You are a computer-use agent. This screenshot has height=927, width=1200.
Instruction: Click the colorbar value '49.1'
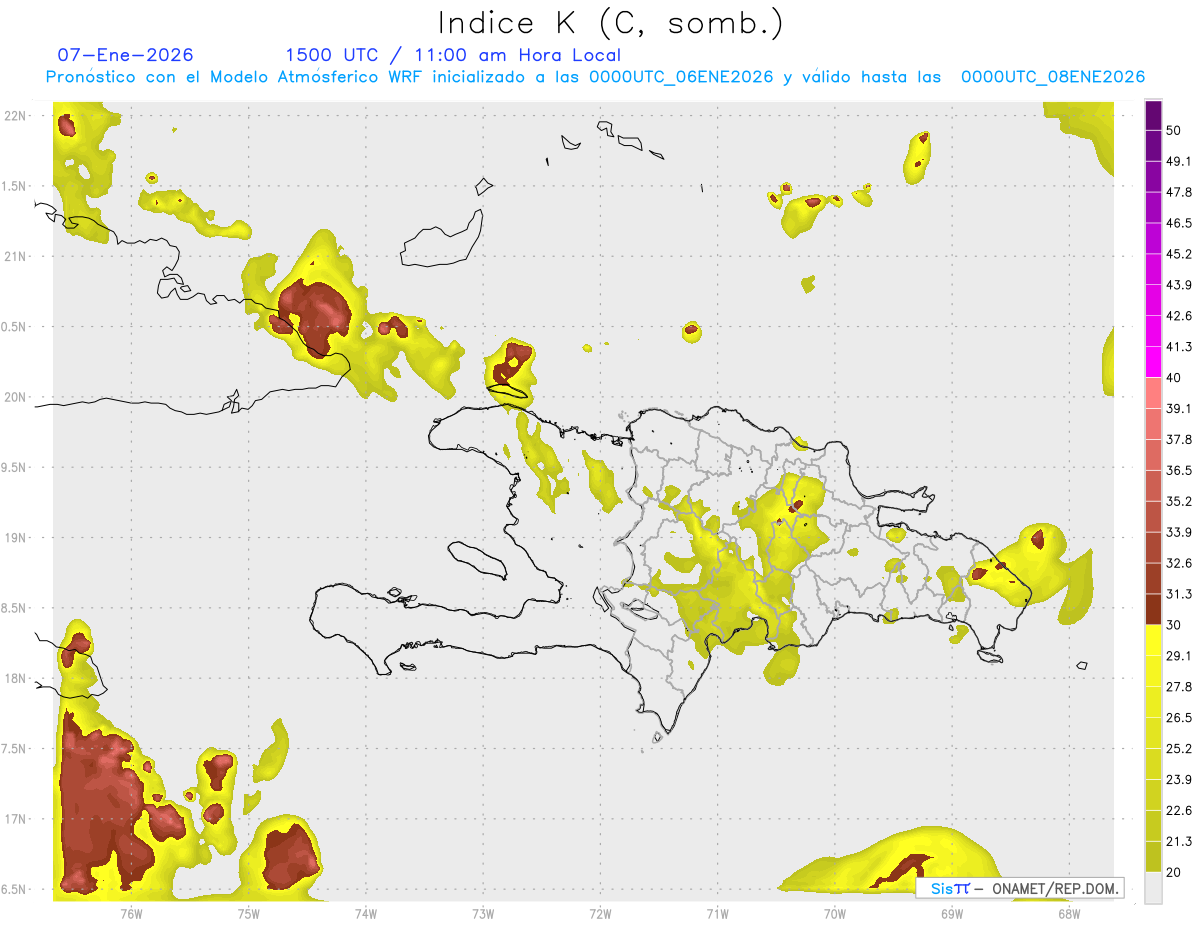[1179, 161]
